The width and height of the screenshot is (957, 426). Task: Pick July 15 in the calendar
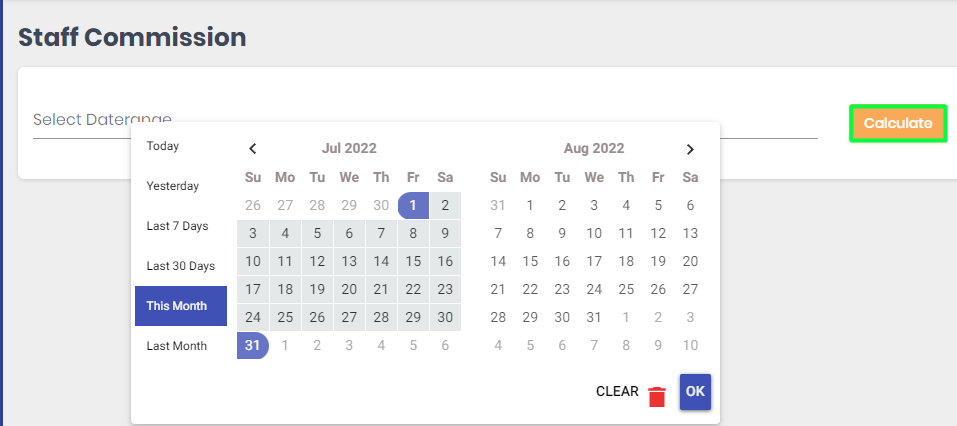pos(413,261)
